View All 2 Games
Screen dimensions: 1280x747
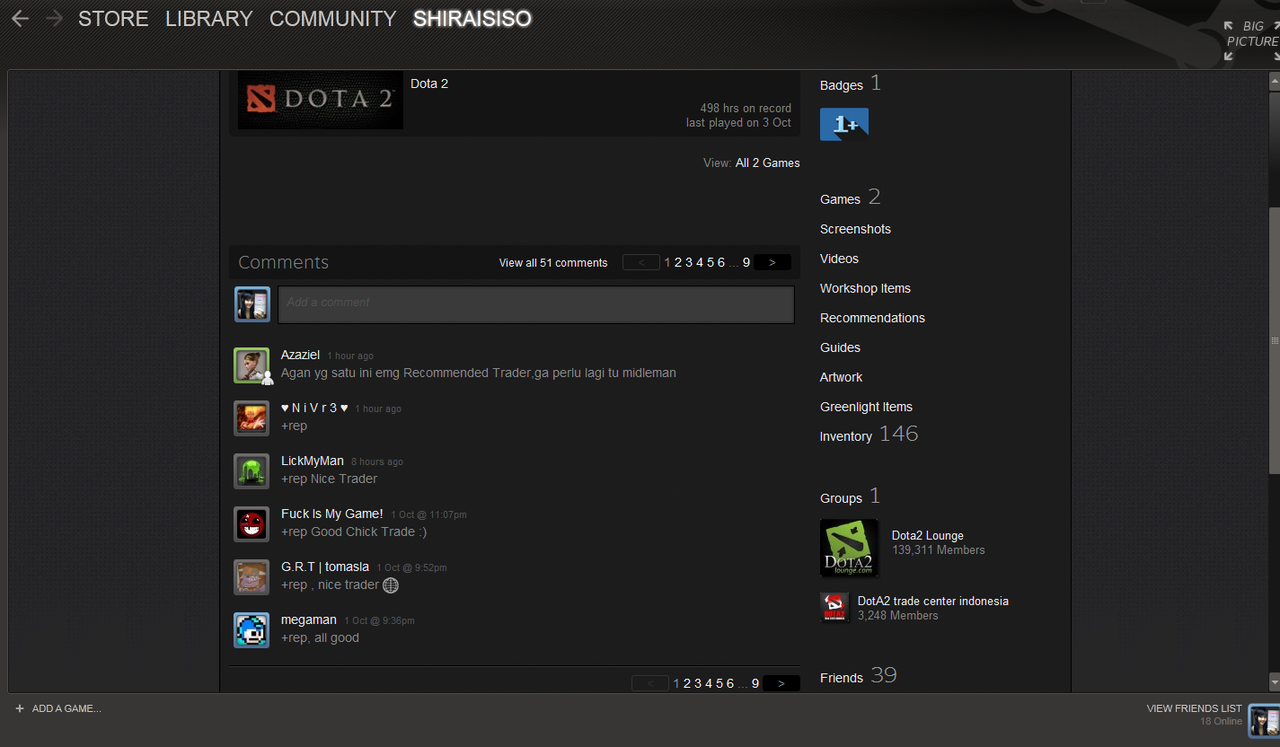coord(768,163)
